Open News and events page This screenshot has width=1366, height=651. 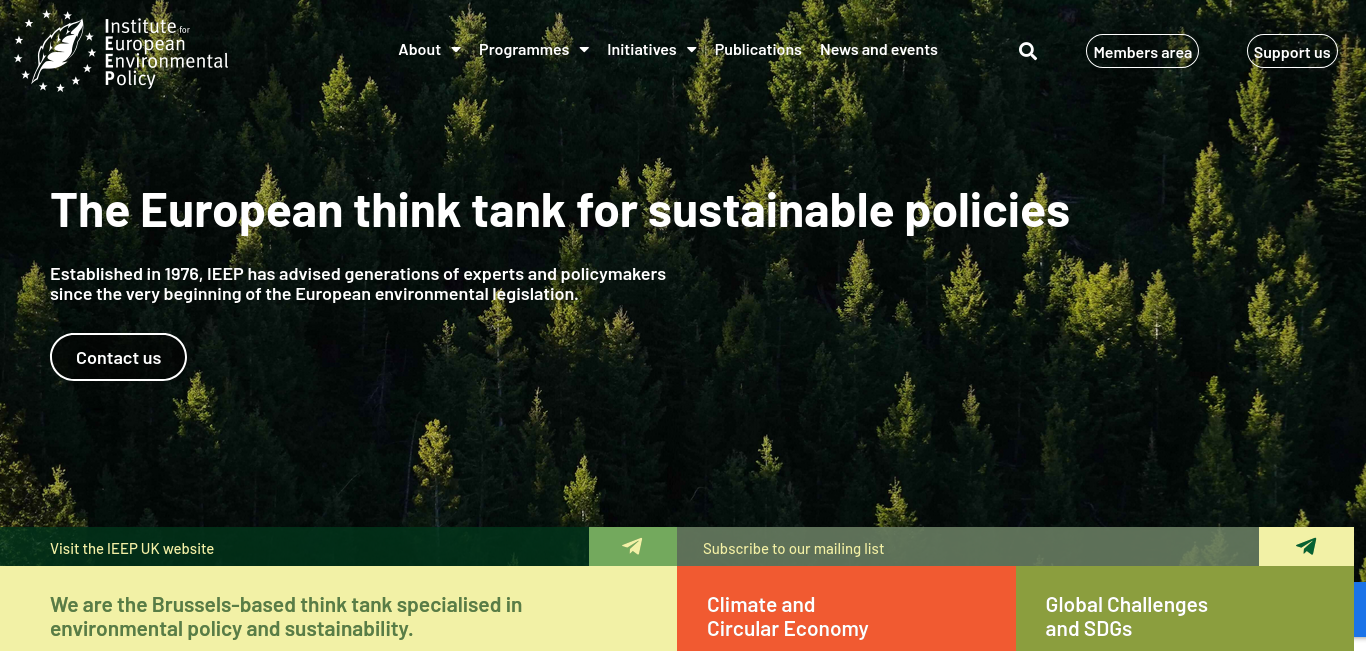879,50
